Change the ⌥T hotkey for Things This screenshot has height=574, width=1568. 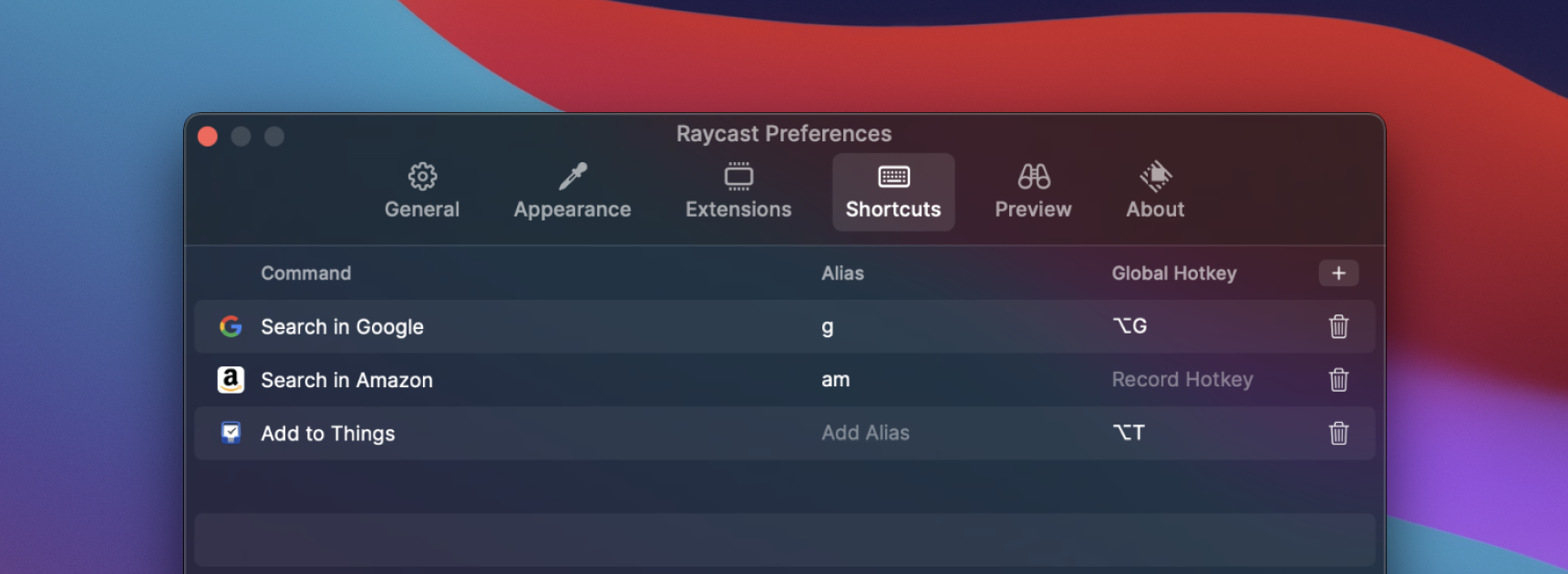tap(1128, 433)
